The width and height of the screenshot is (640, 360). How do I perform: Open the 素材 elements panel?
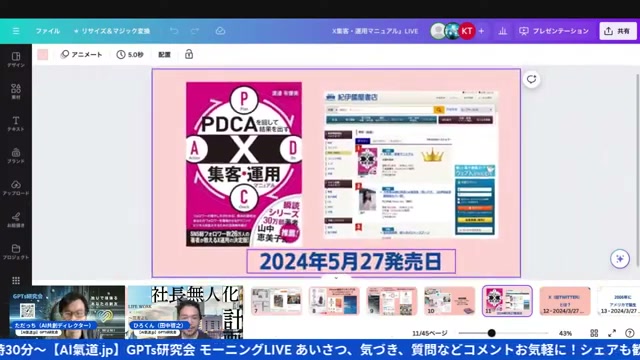point(16,91)
